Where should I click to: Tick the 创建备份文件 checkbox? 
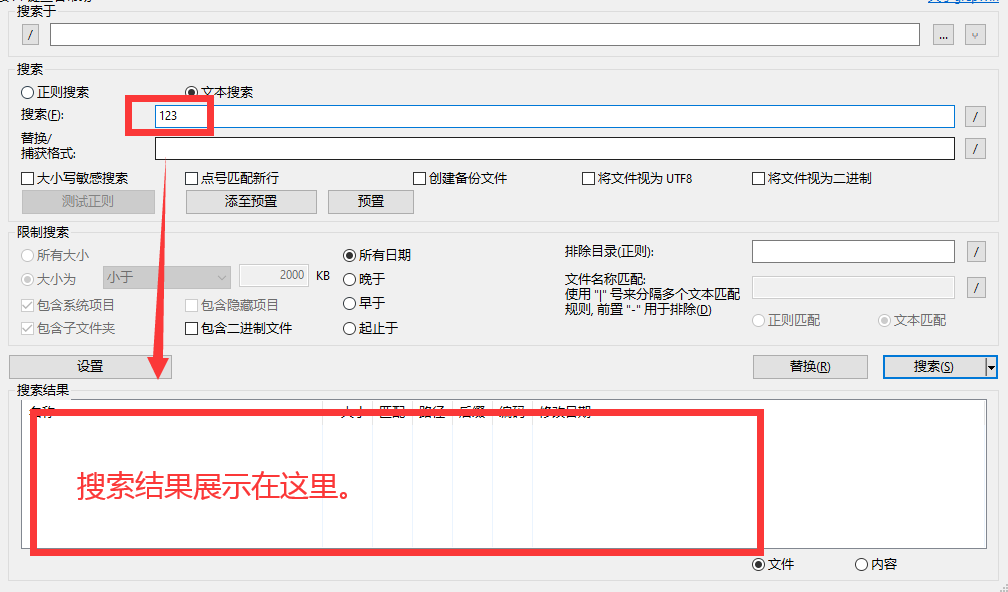tap(421, 178)
